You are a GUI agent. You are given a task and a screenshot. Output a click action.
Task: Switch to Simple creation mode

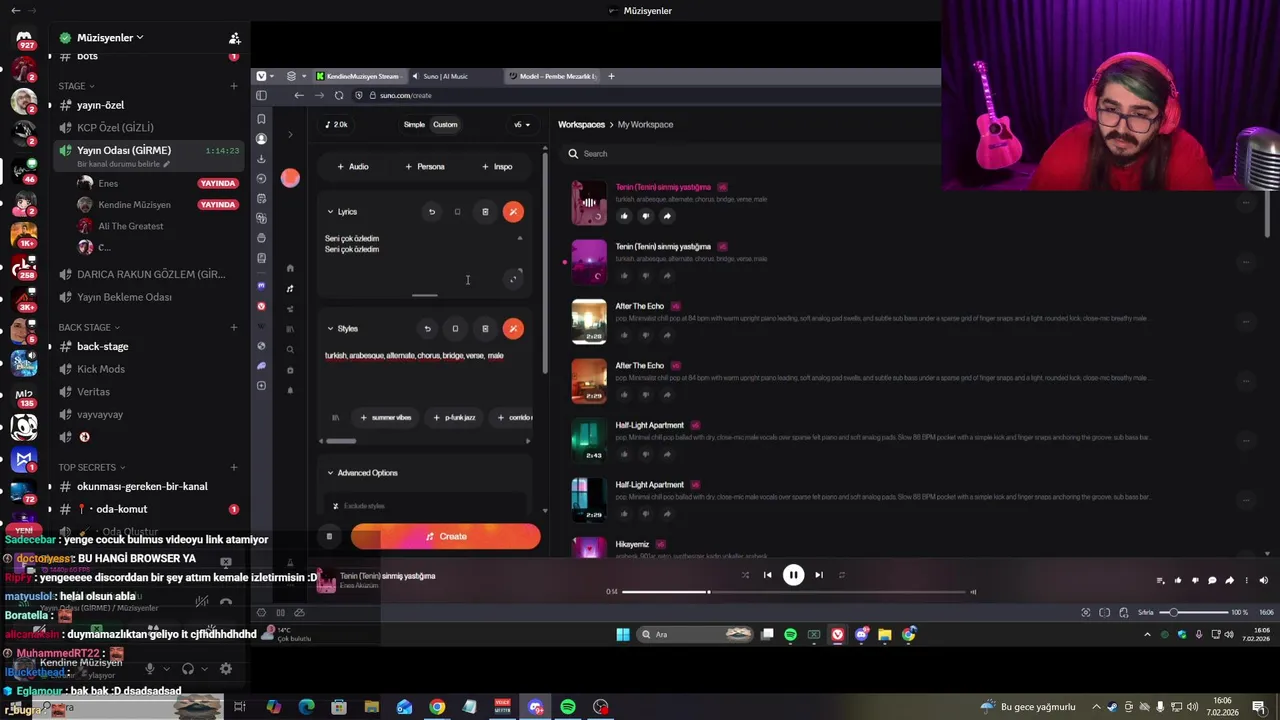414,125
